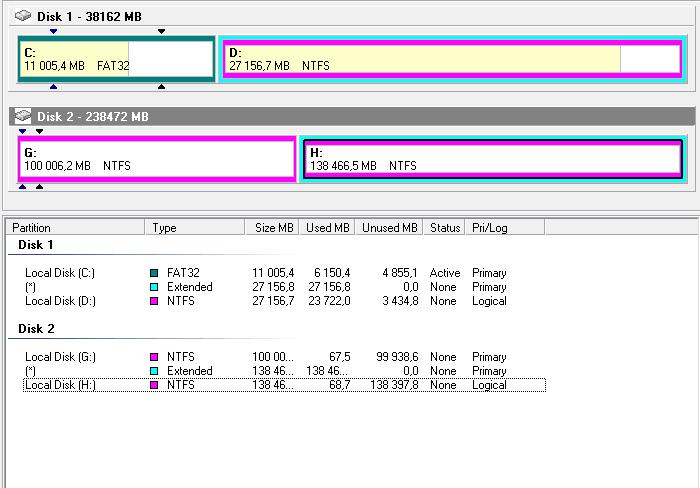The image size is (700, 488).
Task: Click the magenta swatch in Local Disk (G:) row
Action: pos(154,357)
